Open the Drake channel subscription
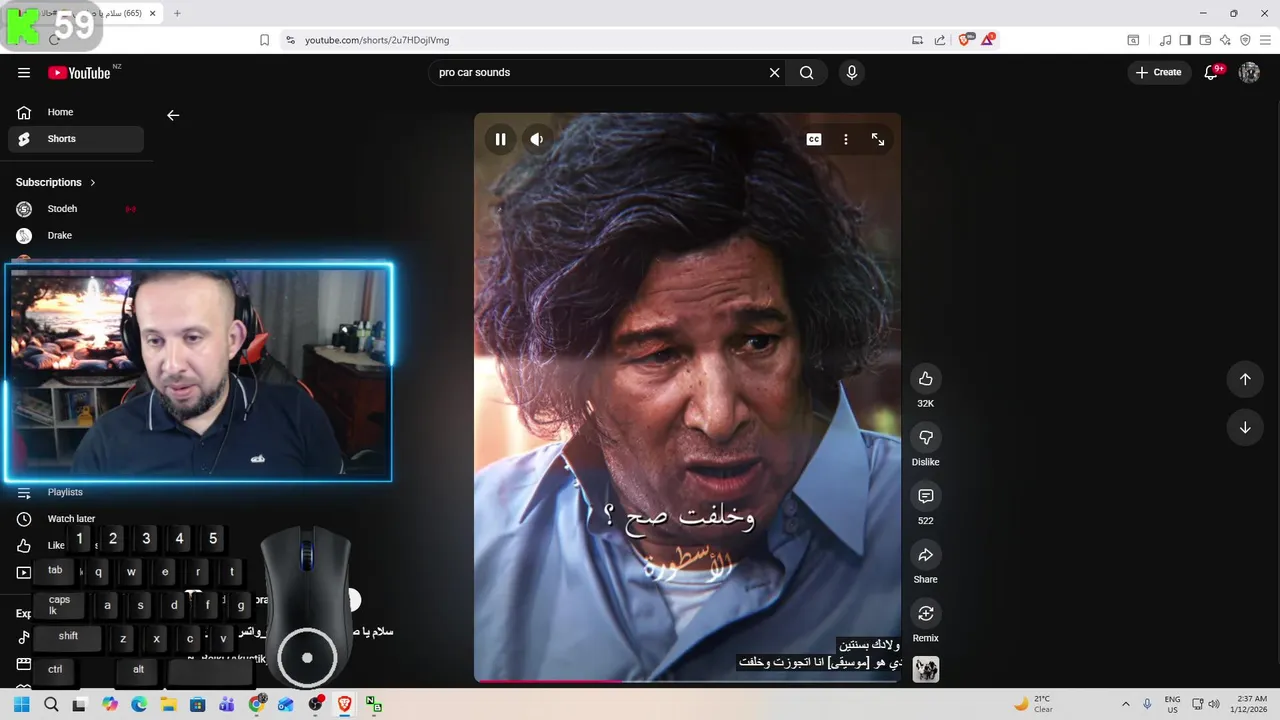This screenshot has width=1280, height=720. [76, 235]
